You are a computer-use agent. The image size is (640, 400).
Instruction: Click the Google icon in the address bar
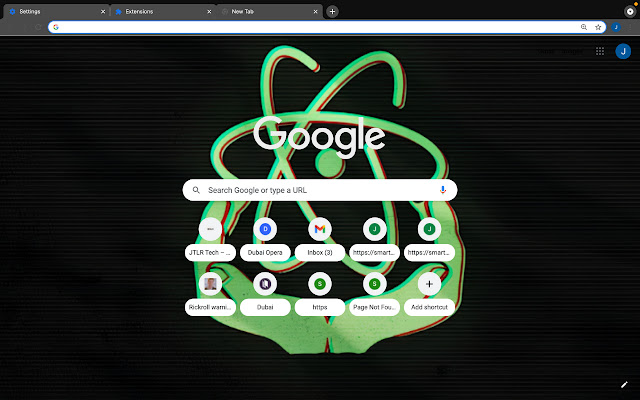click(x=56, y=27)
